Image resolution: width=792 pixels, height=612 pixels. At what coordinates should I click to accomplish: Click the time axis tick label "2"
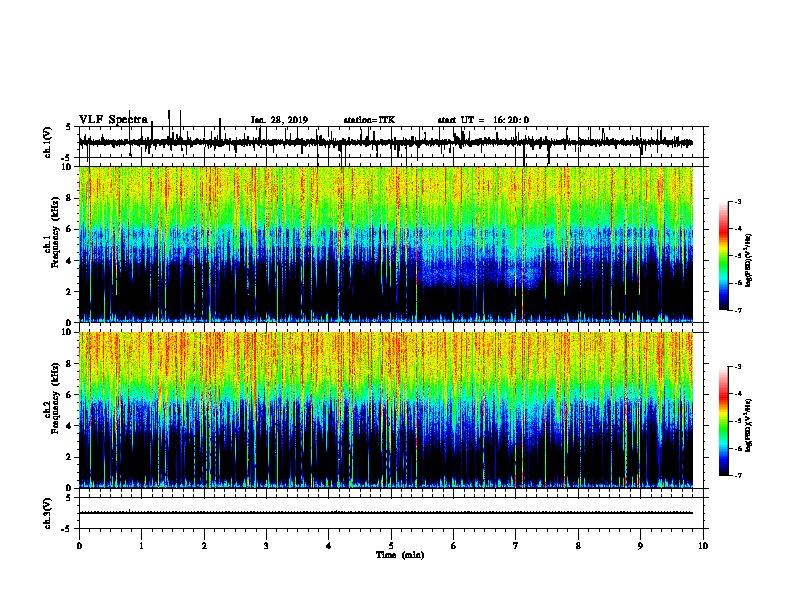tap(204, 546)
